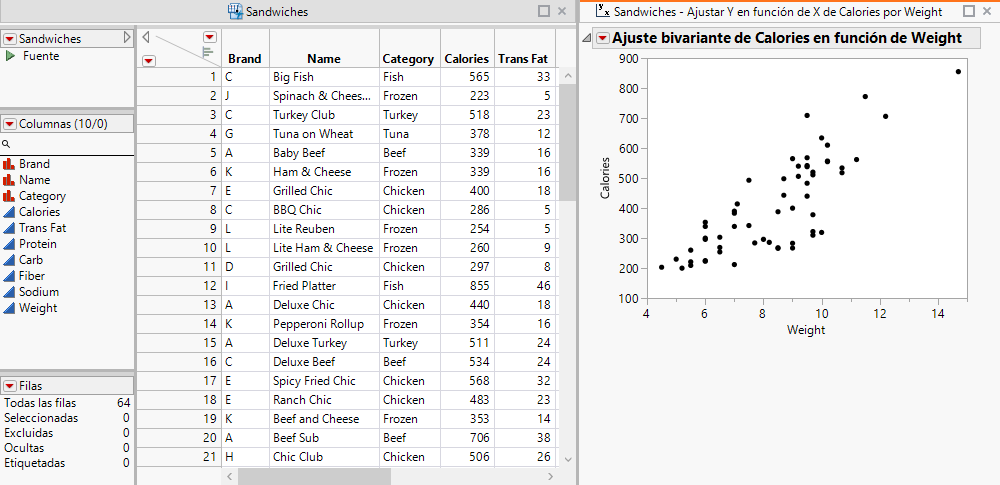Click the Sandwiches data table window icon
The height and width of the screenshot is (485, 1000).
tap(235, 11)
